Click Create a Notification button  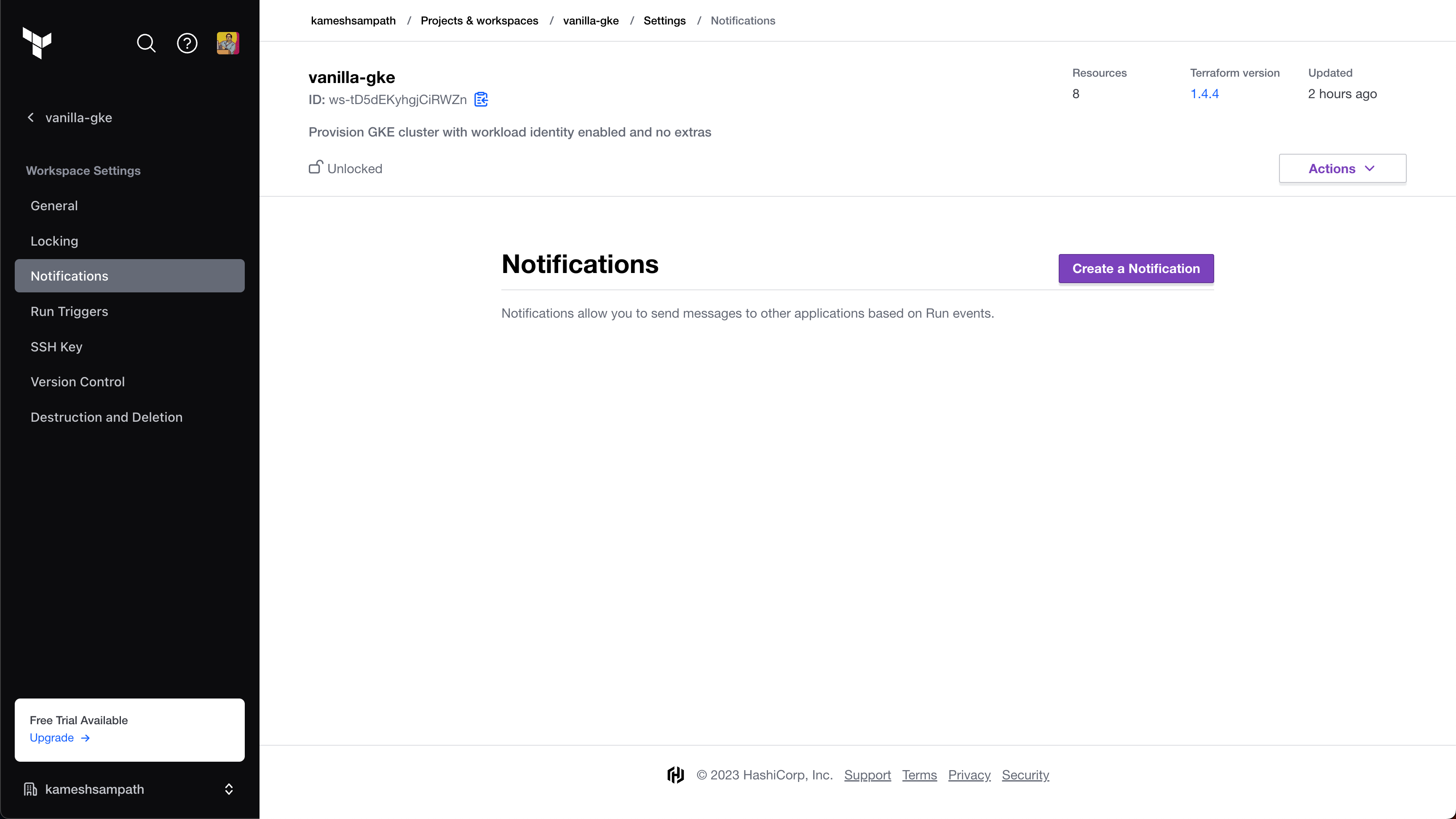(1136, 268)
